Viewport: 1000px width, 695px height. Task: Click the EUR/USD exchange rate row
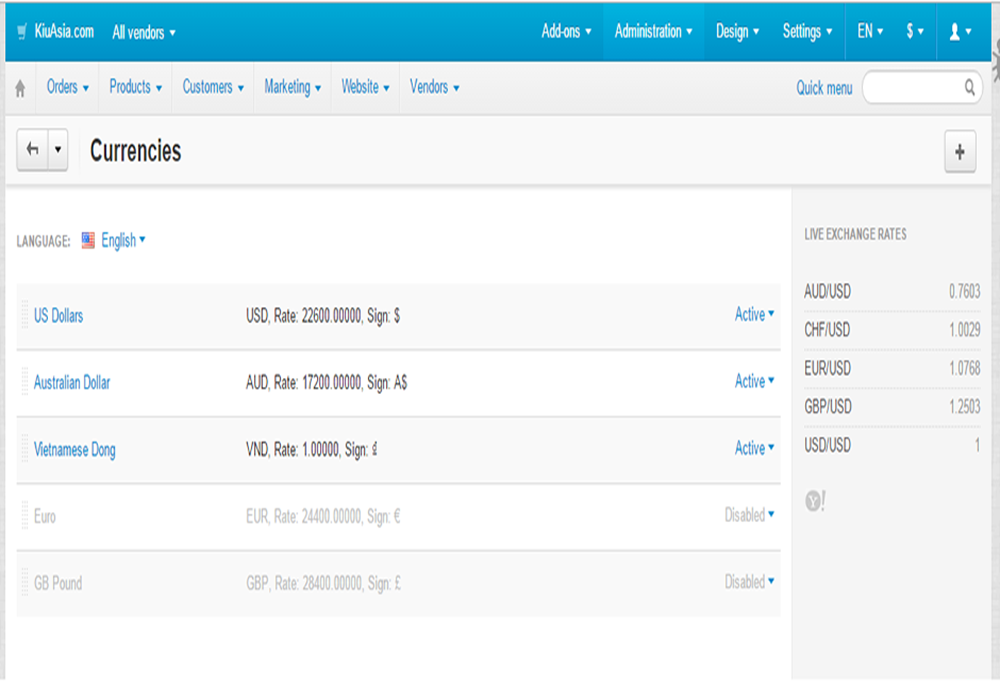(892, 368)
